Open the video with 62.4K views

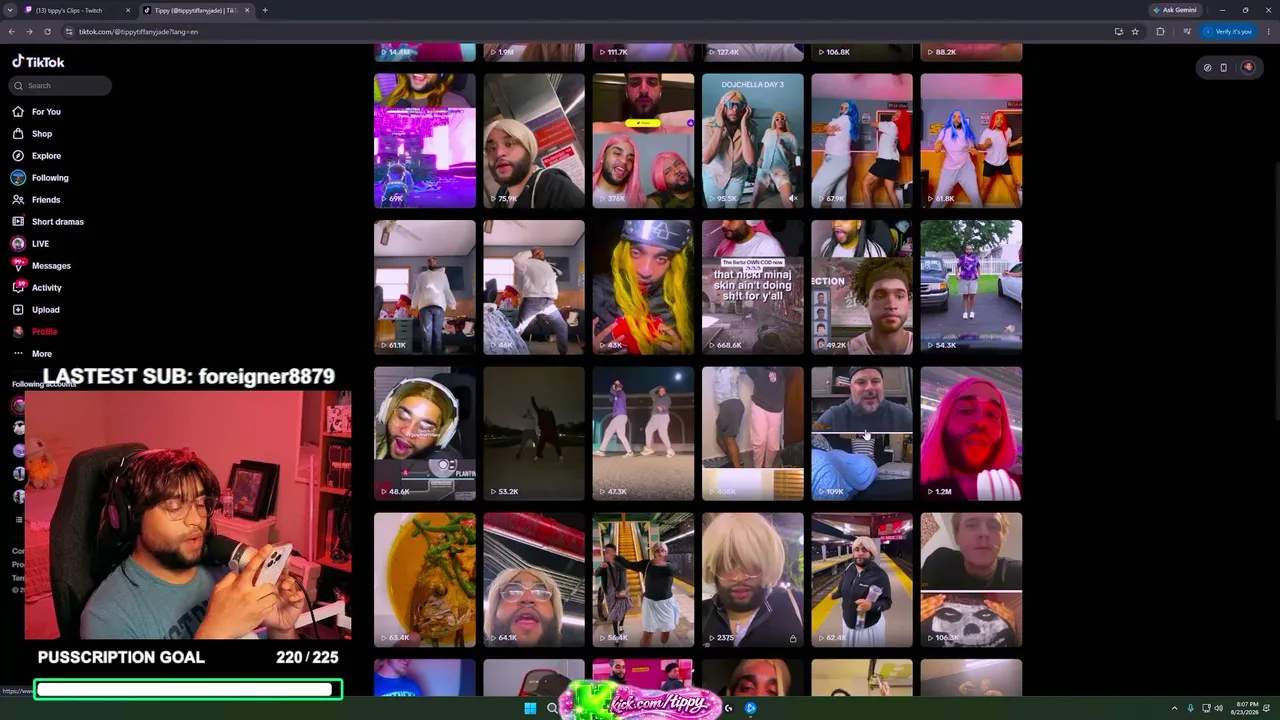click(x=862, y=580)
